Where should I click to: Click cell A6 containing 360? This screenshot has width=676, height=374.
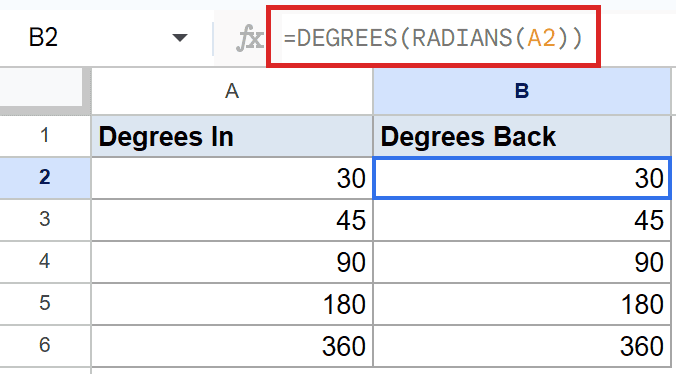(x=232, y=345)
